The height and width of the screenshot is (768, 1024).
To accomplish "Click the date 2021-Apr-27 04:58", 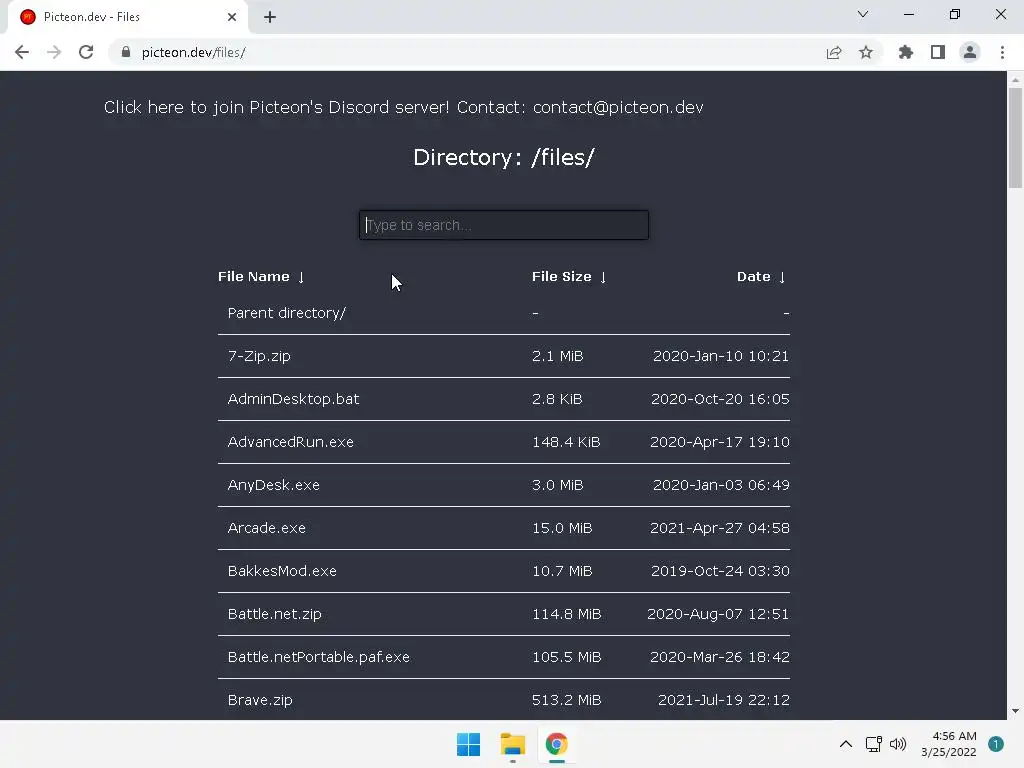I will [x=720, y=528].
